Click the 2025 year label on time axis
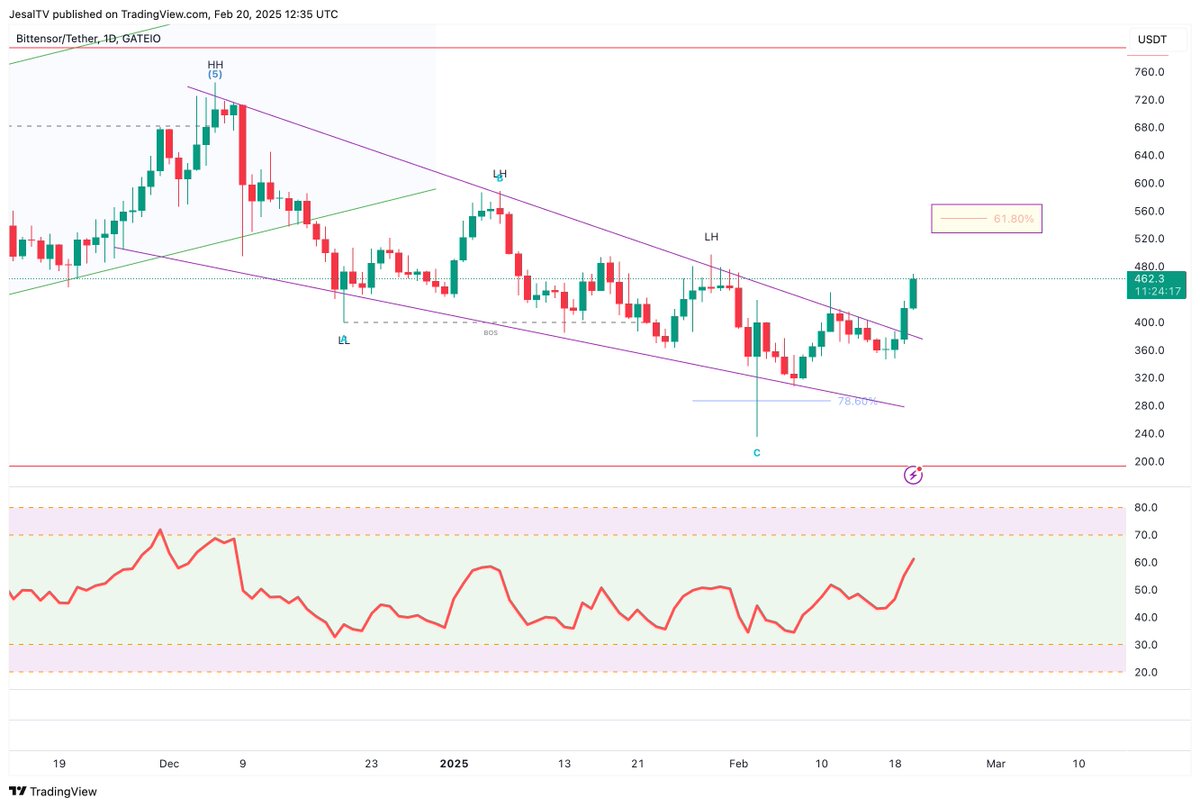This screenshot has height=807, width=1200. point(454,764)
